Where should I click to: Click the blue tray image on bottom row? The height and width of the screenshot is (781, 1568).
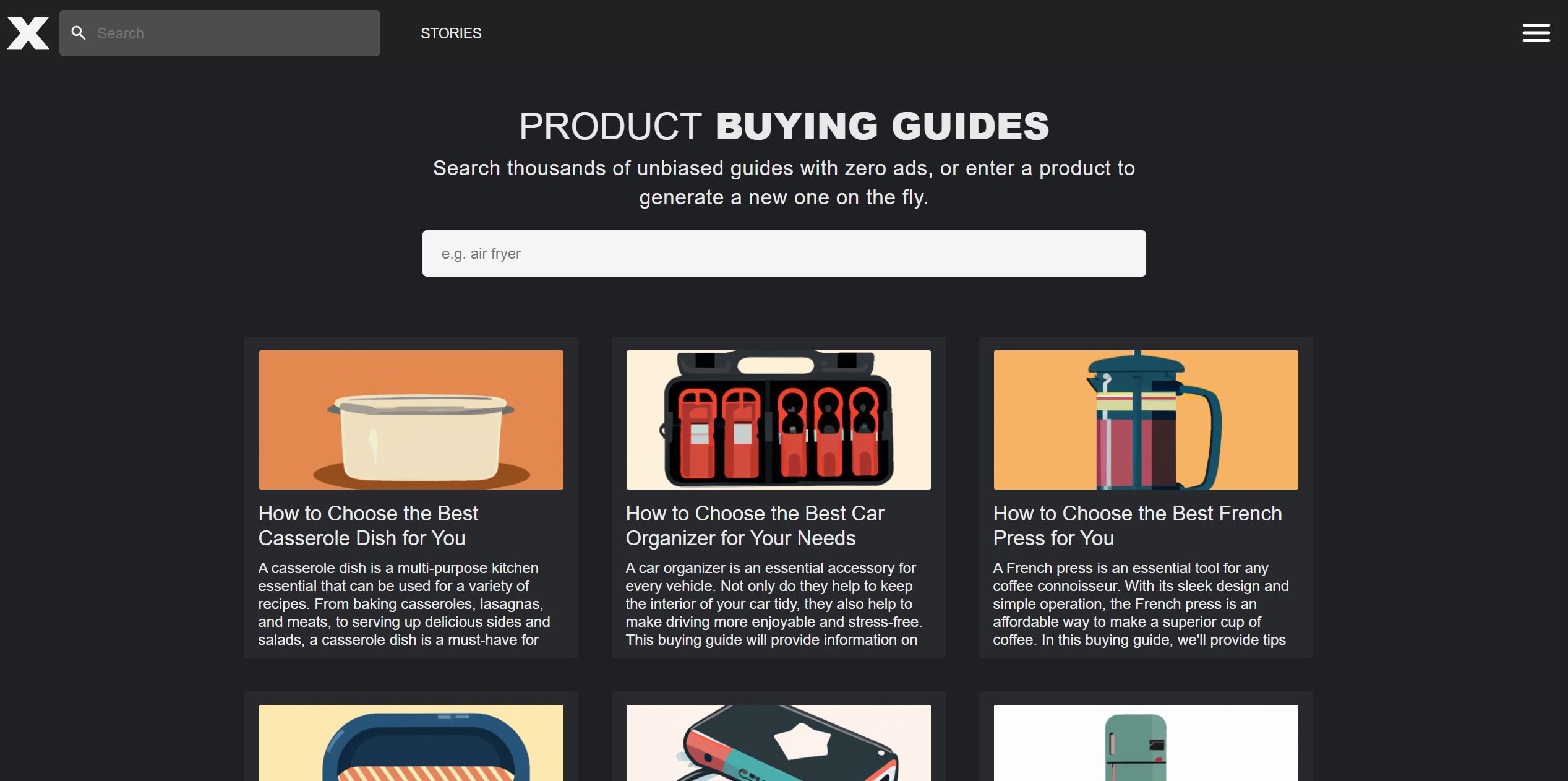(x=411, y=743)
